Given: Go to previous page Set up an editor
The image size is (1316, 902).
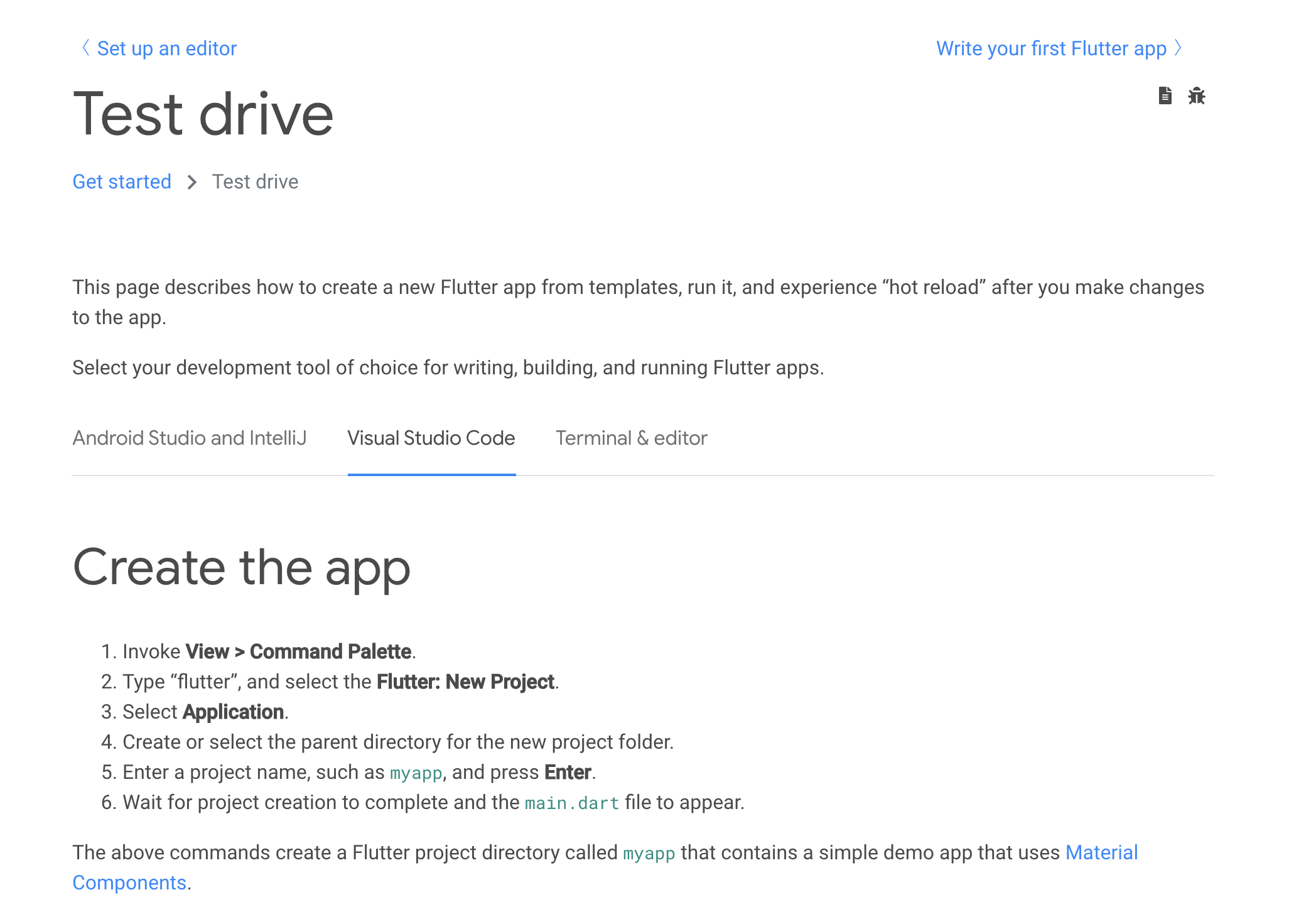Looking at the screenshot, I should coord(159,48).
